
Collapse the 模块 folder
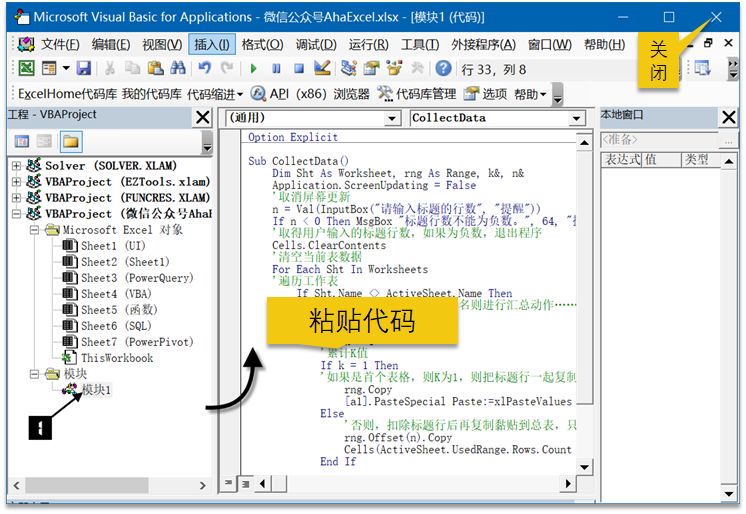(x=34, y=374)
